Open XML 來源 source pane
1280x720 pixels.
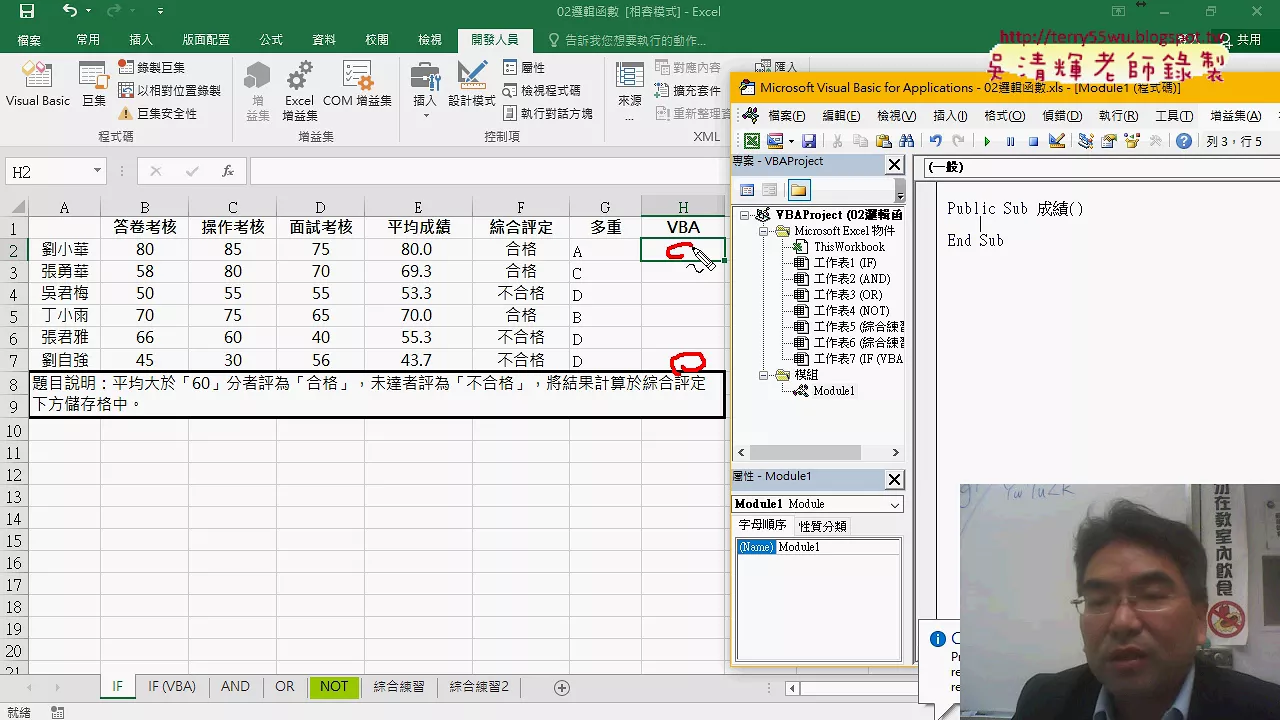[x=630, y=90]
